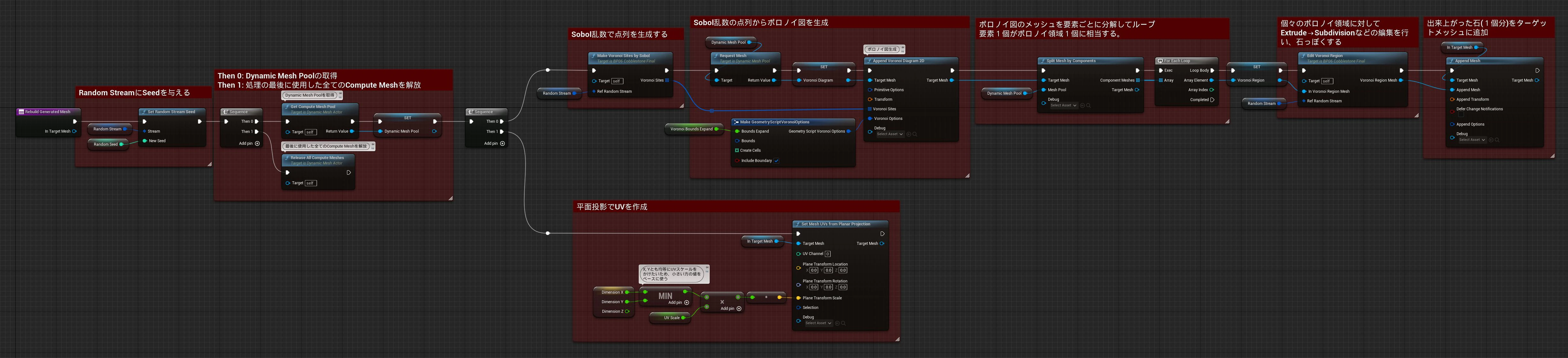Click Plane Transform Rotation Z field
The width and height of the screenshot is (1568, 358).
[x=843, y=288]
